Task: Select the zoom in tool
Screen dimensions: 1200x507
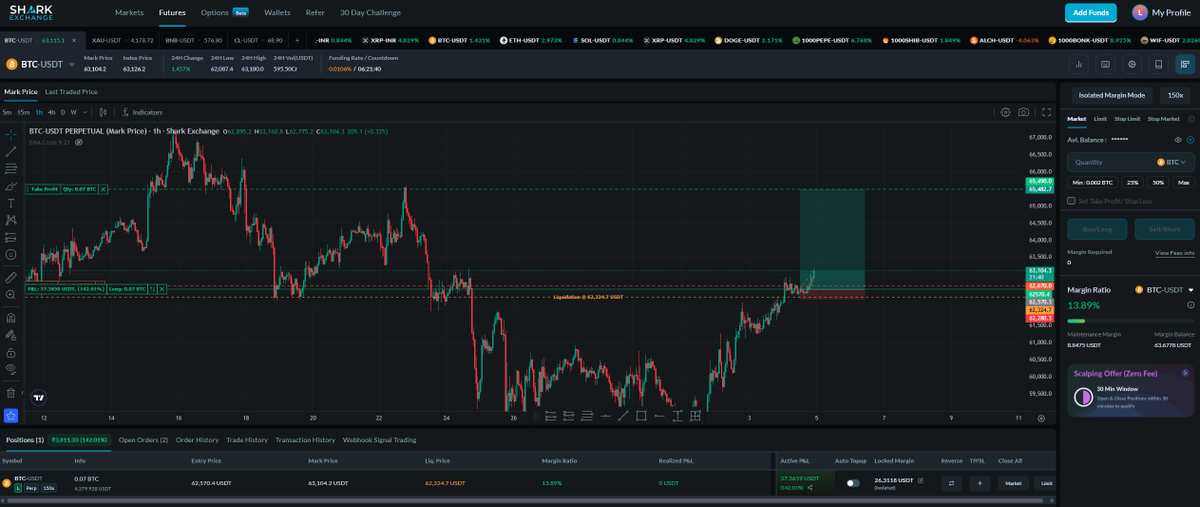Action: pos(10,295)
